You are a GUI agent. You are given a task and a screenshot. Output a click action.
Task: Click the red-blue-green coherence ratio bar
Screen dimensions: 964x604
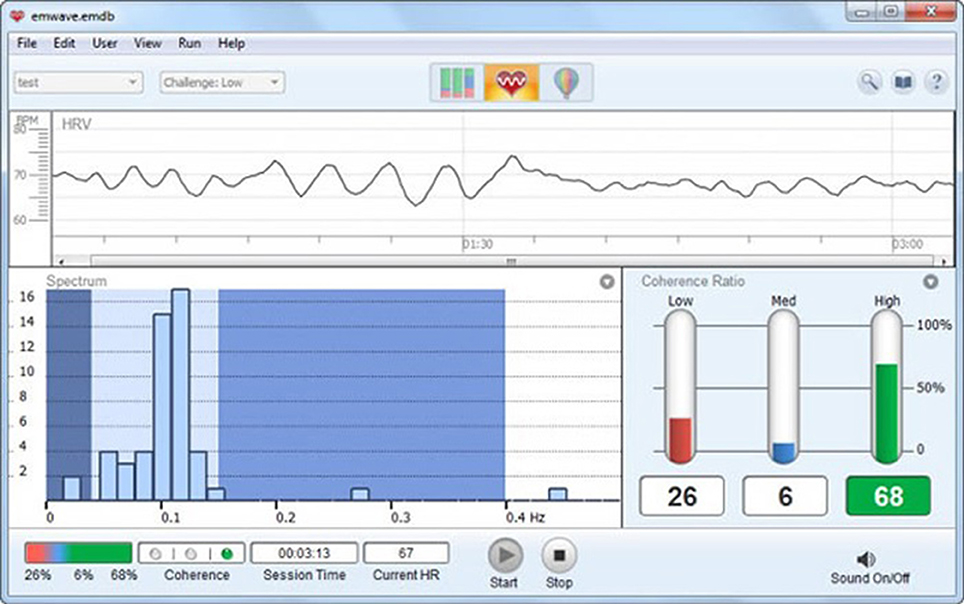pyautogui.click(x=78, y=553)
